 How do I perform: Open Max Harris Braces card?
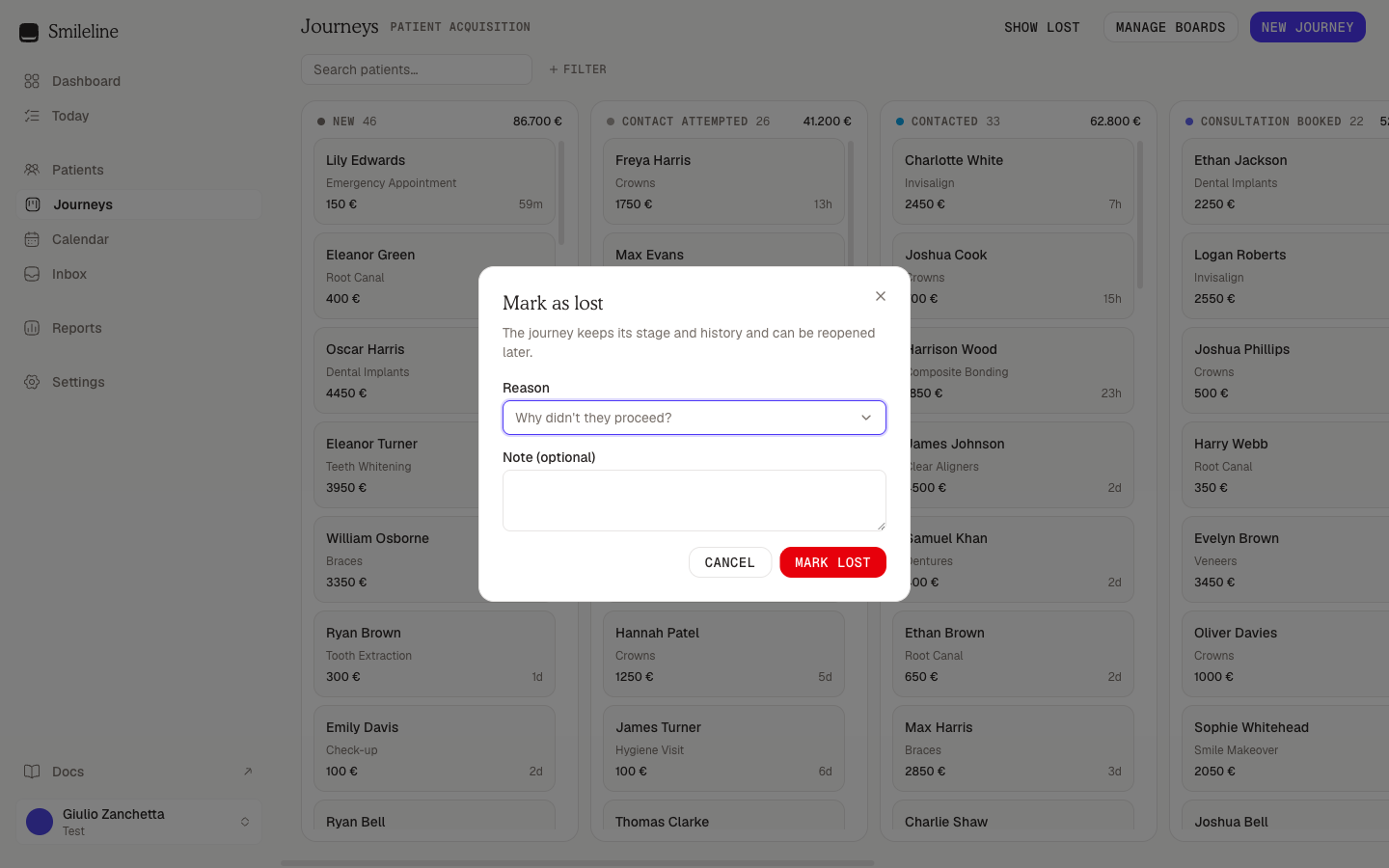(x=1013, y=748)
